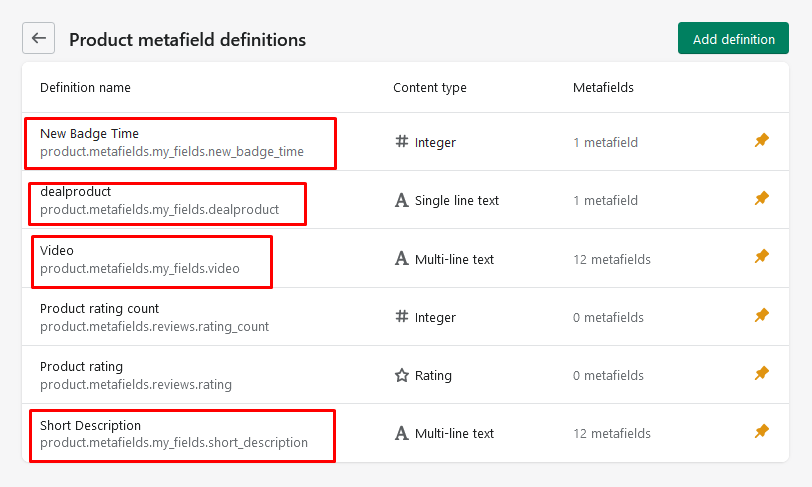Toggle the pin for Video metafield

[x=761, y=258]
